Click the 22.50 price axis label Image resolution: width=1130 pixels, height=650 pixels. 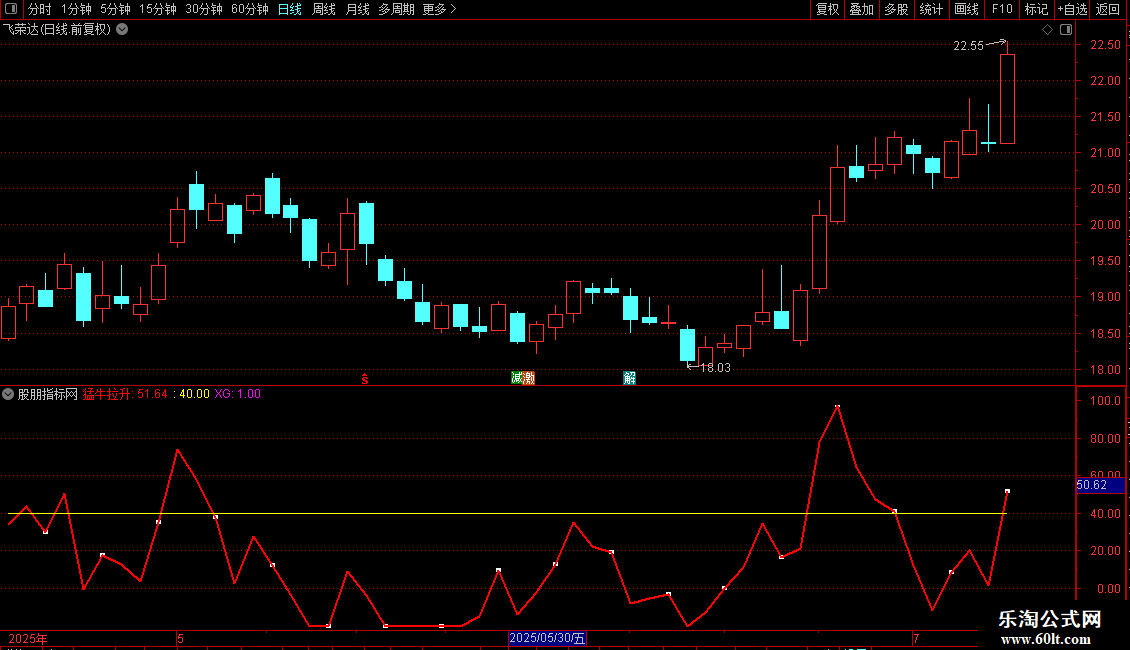click(1105, 45)
